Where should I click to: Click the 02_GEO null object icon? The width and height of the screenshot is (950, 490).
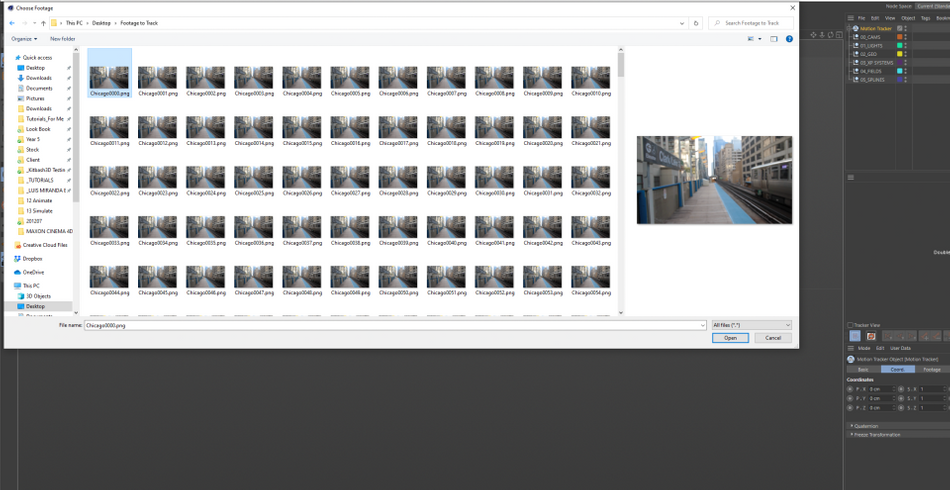(855, 54)
